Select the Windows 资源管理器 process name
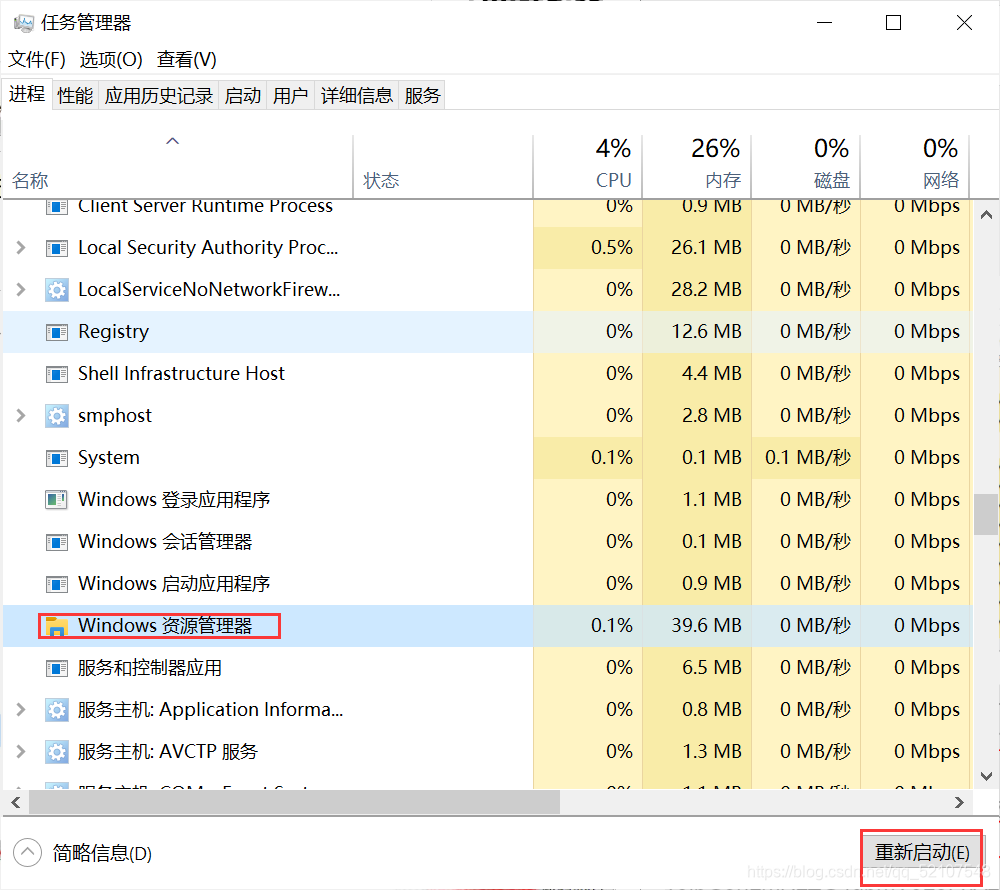The width and height of the screenshot is (1000, 890). [165, 626]
